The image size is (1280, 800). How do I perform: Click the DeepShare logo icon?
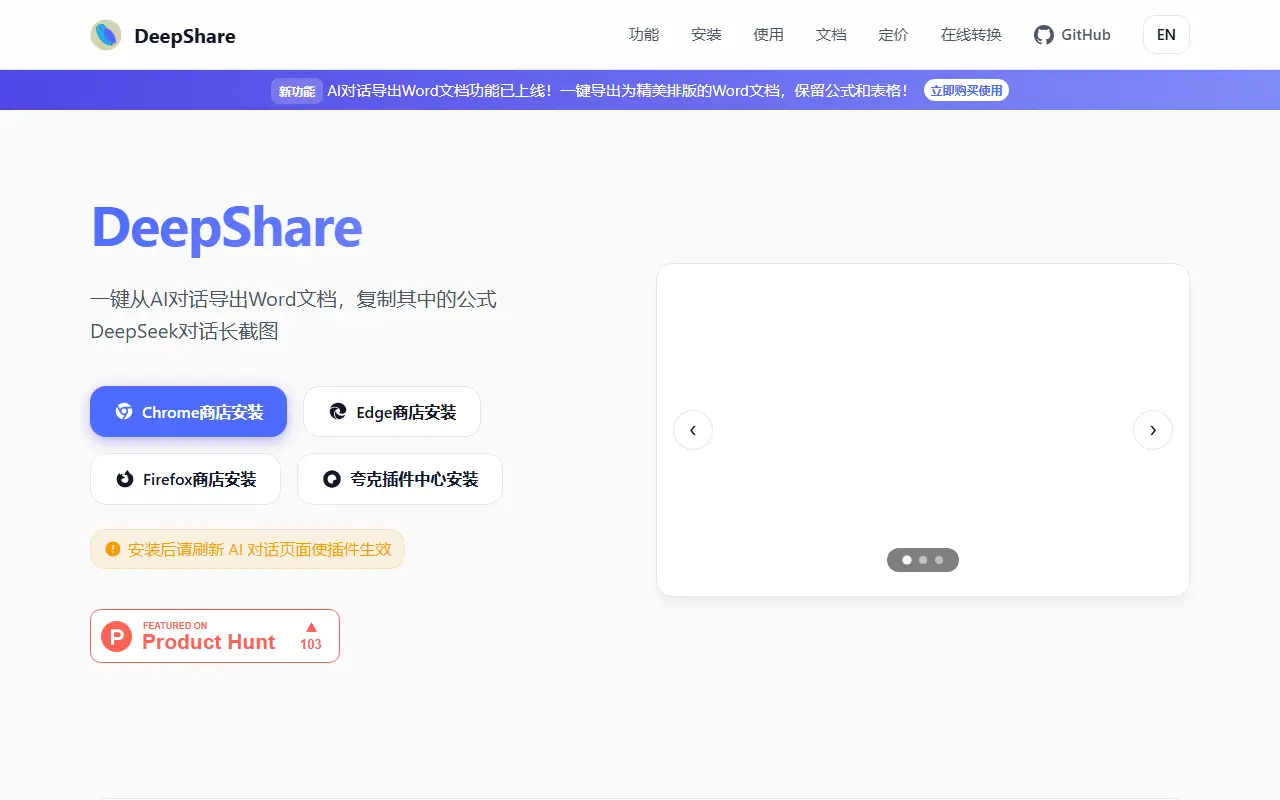(106, 35)
